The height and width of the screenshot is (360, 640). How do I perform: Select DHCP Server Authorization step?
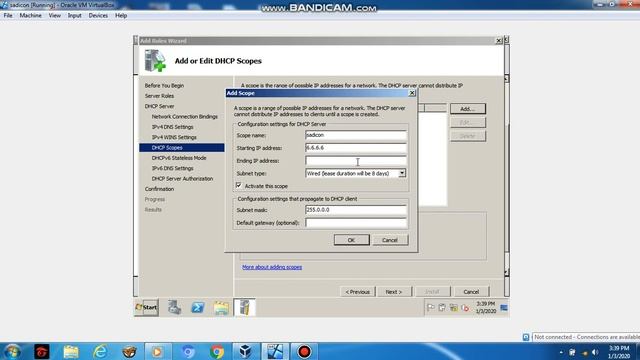click(x=182, y=178)
